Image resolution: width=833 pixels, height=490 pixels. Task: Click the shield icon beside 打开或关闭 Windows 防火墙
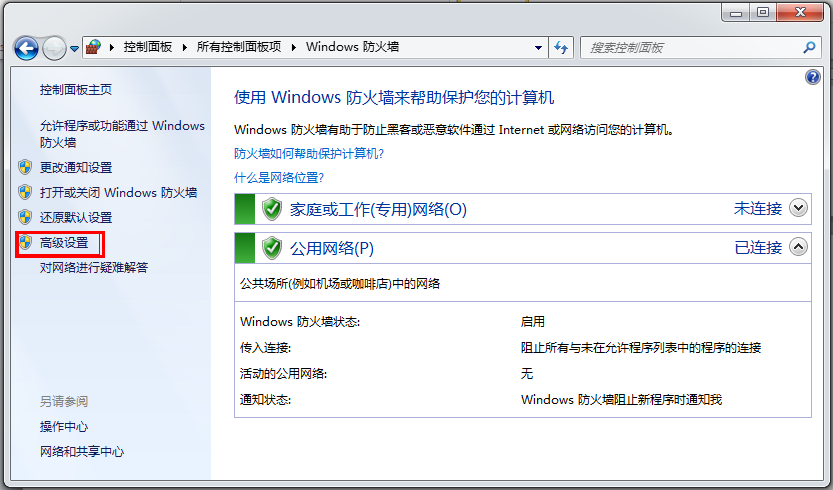(25, 192)
